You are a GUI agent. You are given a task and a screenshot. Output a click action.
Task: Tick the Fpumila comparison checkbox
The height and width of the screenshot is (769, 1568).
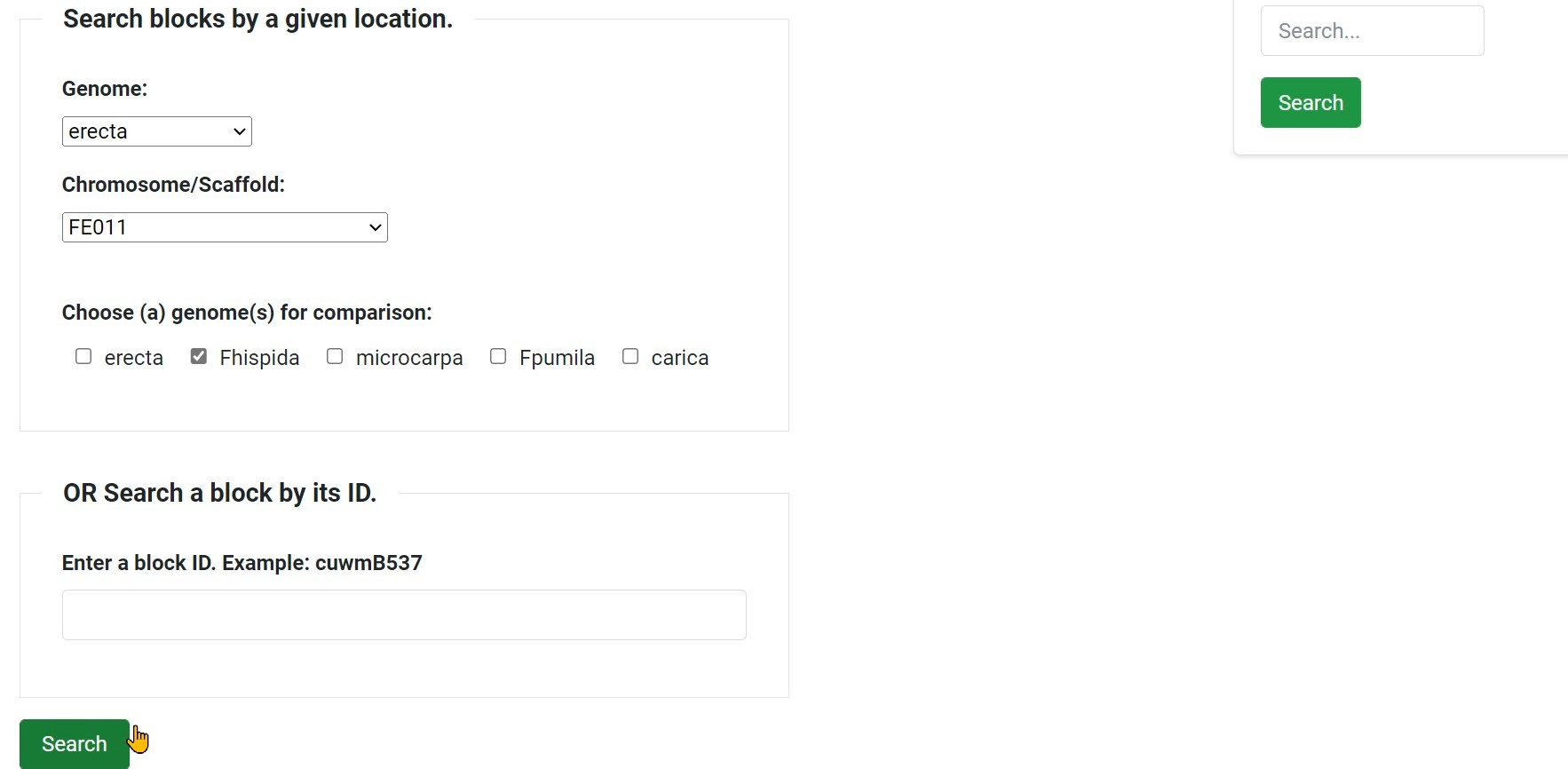coord(498,356)
